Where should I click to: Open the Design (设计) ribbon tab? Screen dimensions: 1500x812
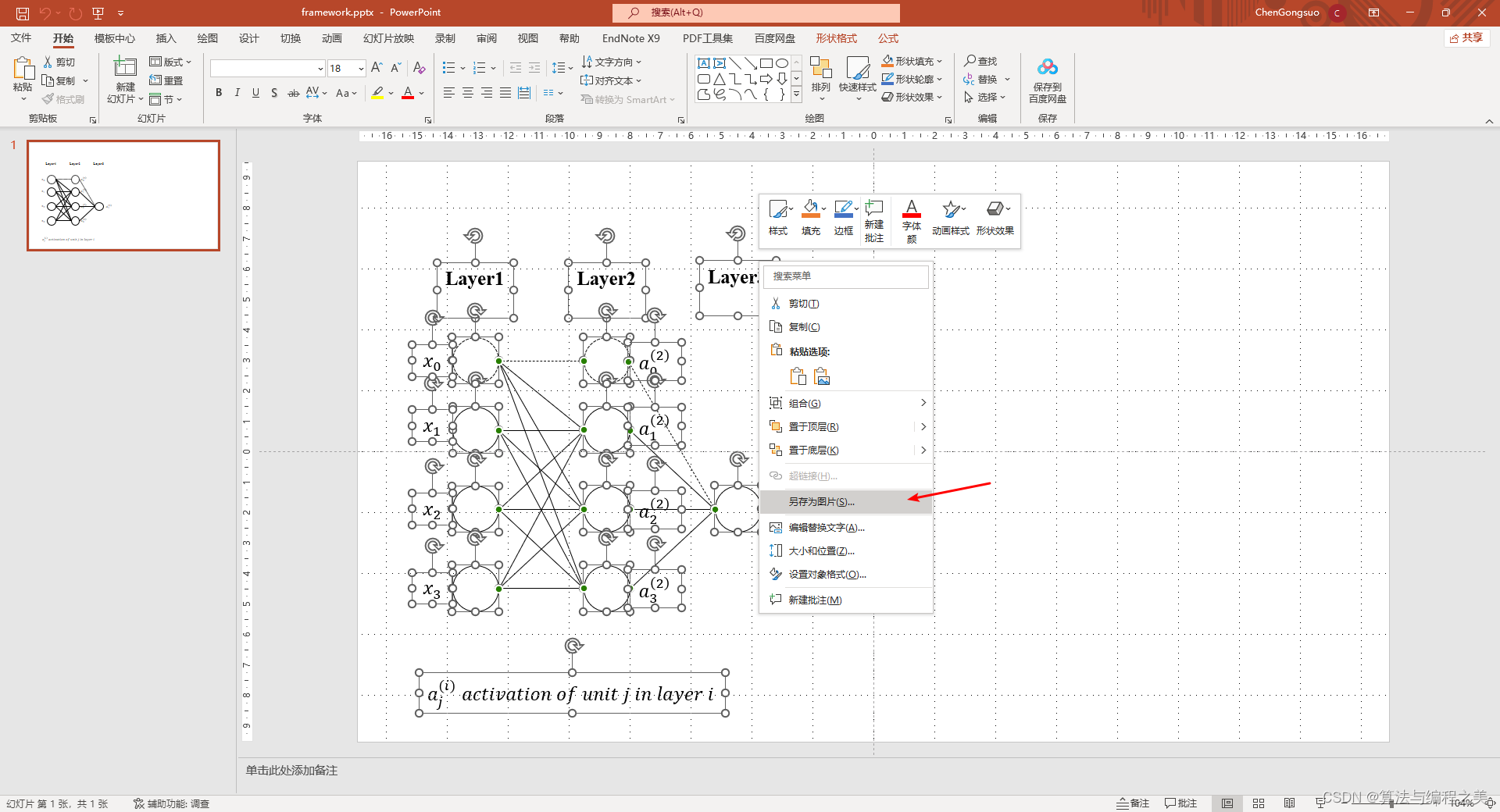248,38
